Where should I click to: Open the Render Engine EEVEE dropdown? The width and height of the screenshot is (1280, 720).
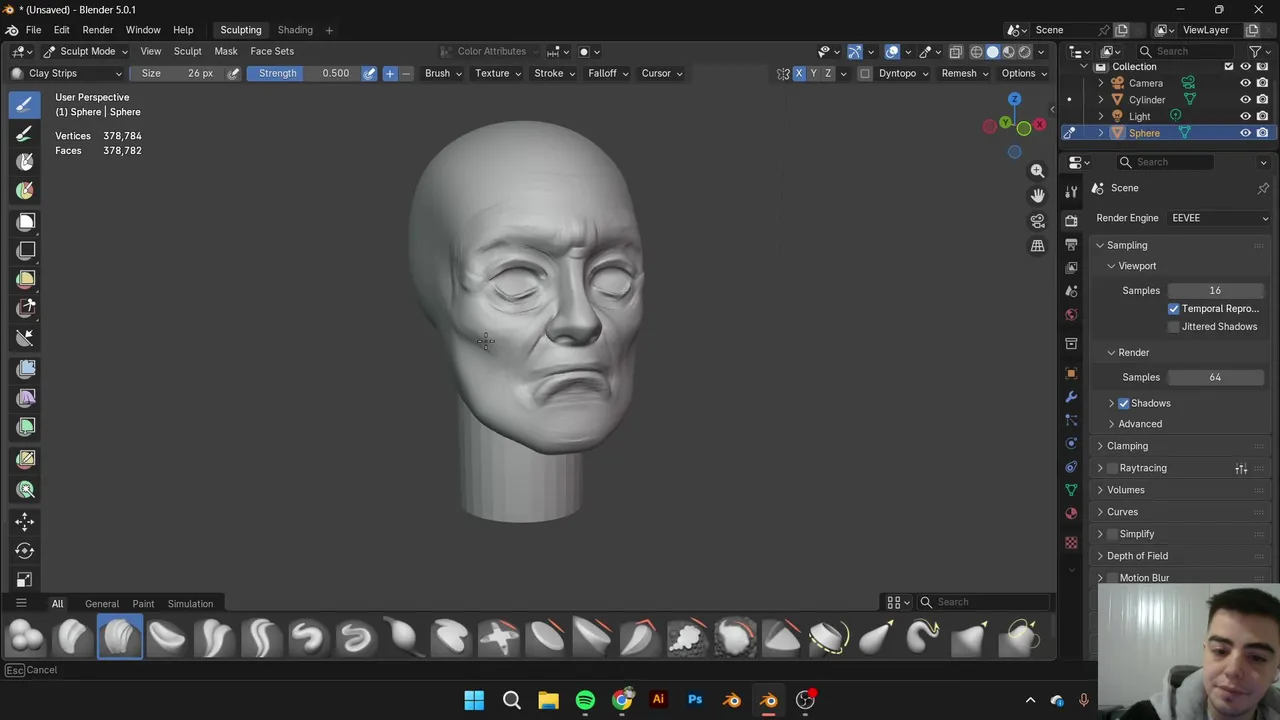[1218, 218]
